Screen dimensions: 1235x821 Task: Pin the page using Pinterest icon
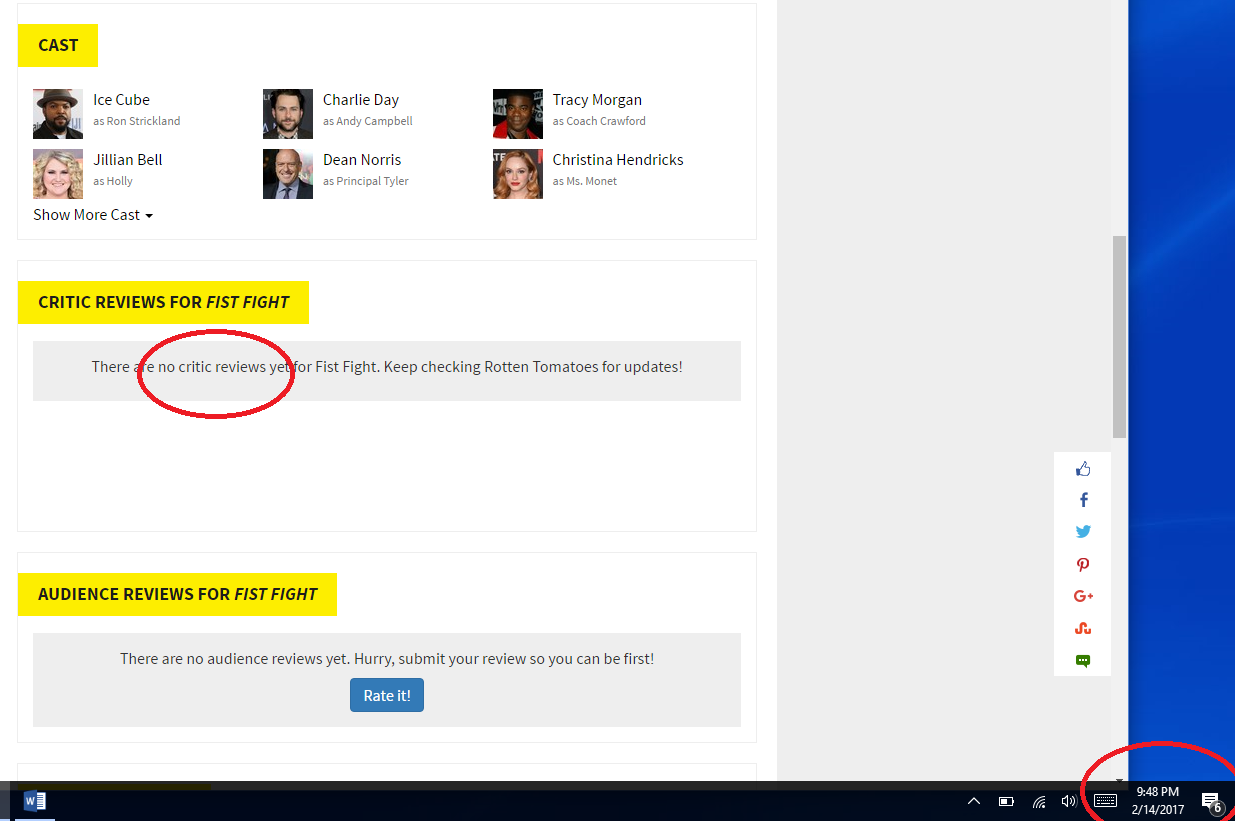tap(1083, 564)
